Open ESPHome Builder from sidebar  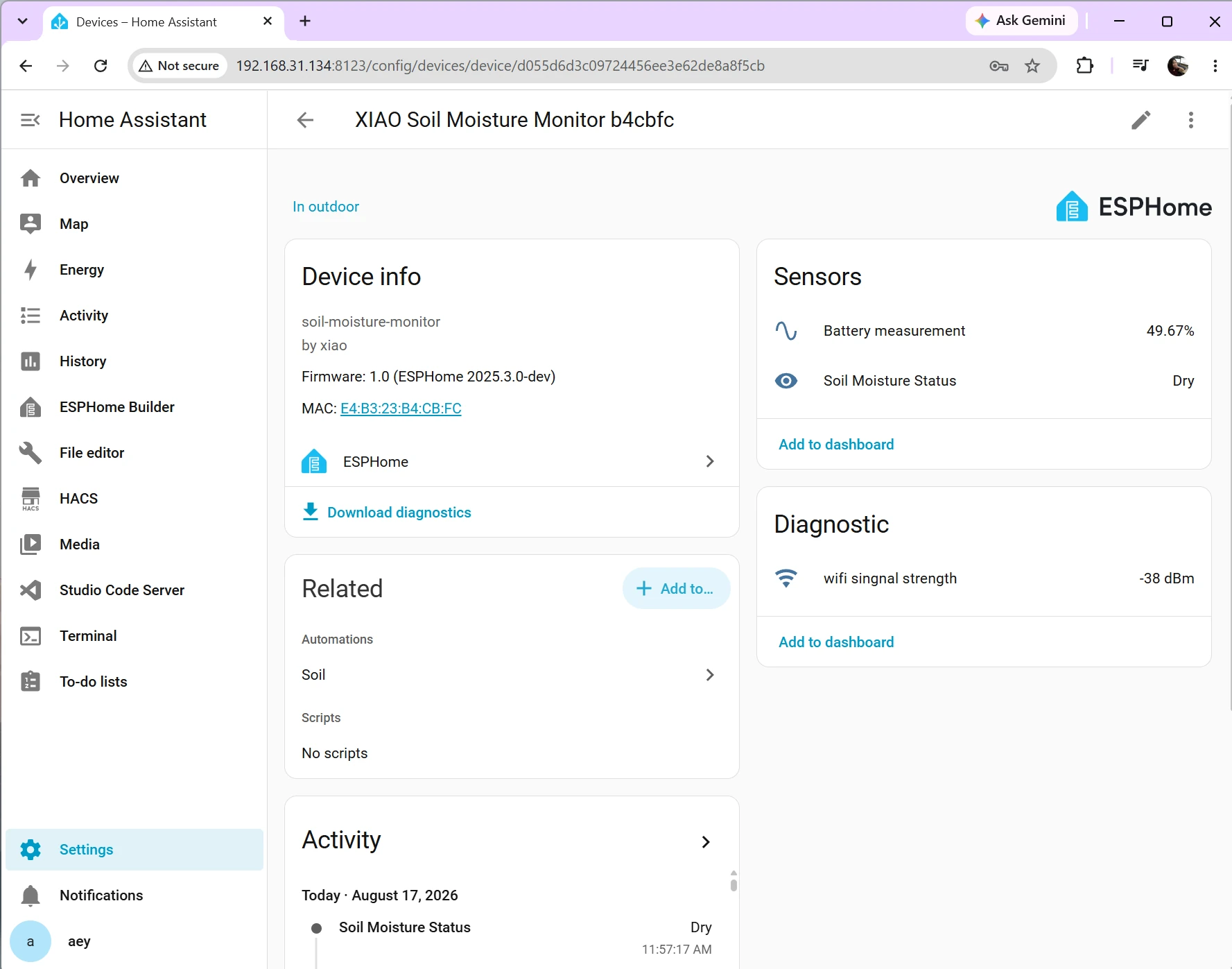click(134, 407)
